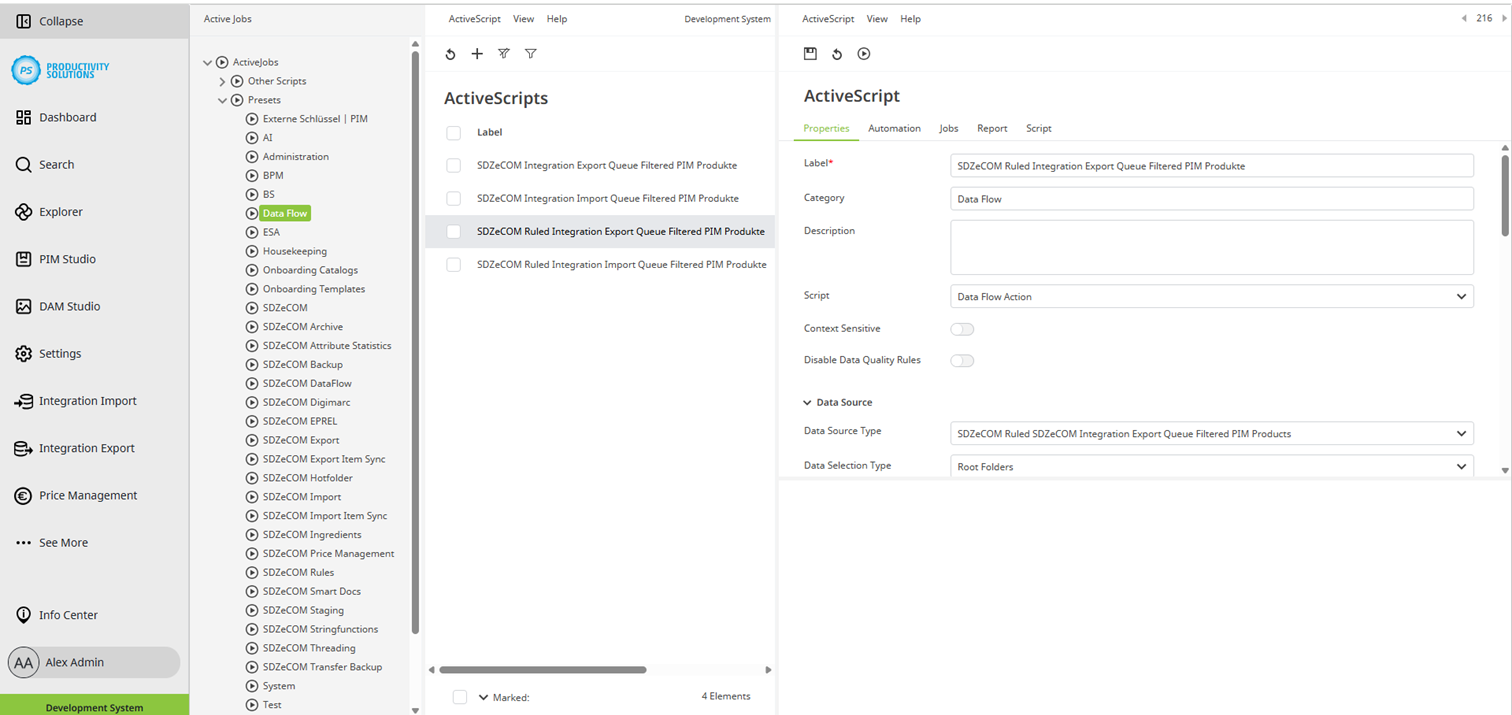Disable Data Quality Rules toggle
Viewport: 1512px width, 715px height.
tap(962, 360)
